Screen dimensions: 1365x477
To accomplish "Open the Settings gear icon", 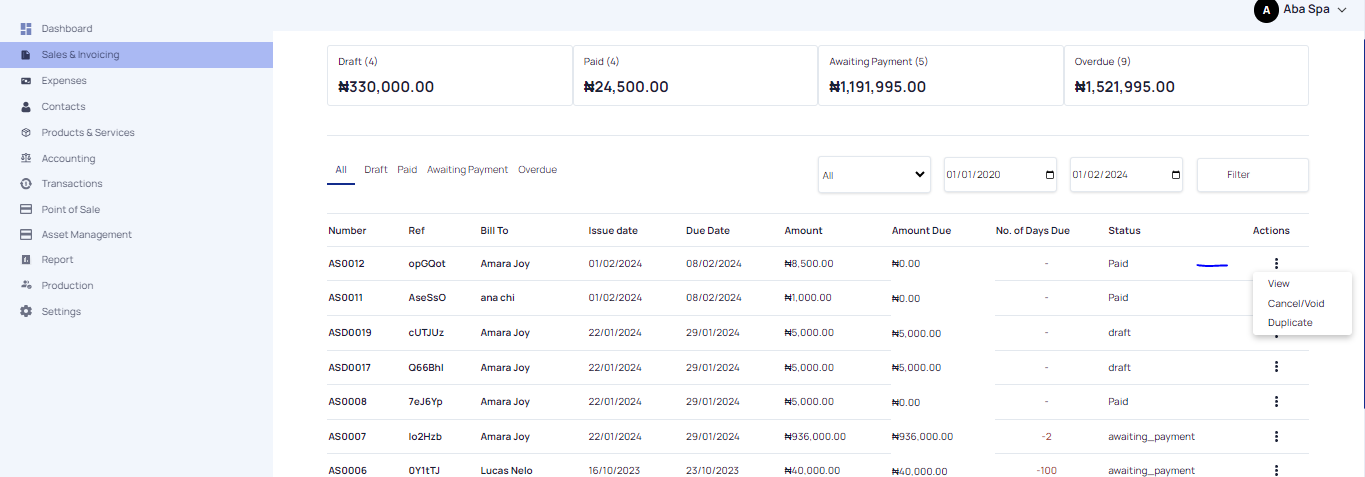I will click(x=26, y=311).
